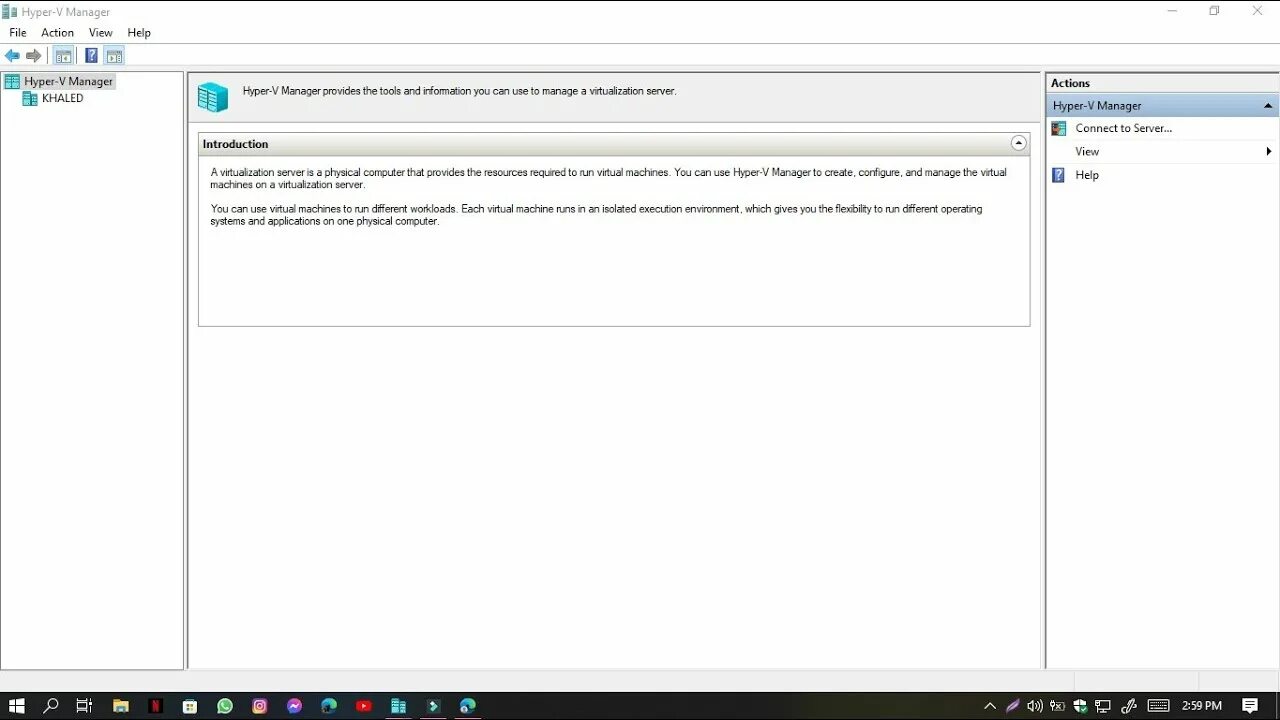This screenshot has height=720, width=1280.
Task: Open the Hyper-V Manager title bar system icon
Action: coord(11,11)
